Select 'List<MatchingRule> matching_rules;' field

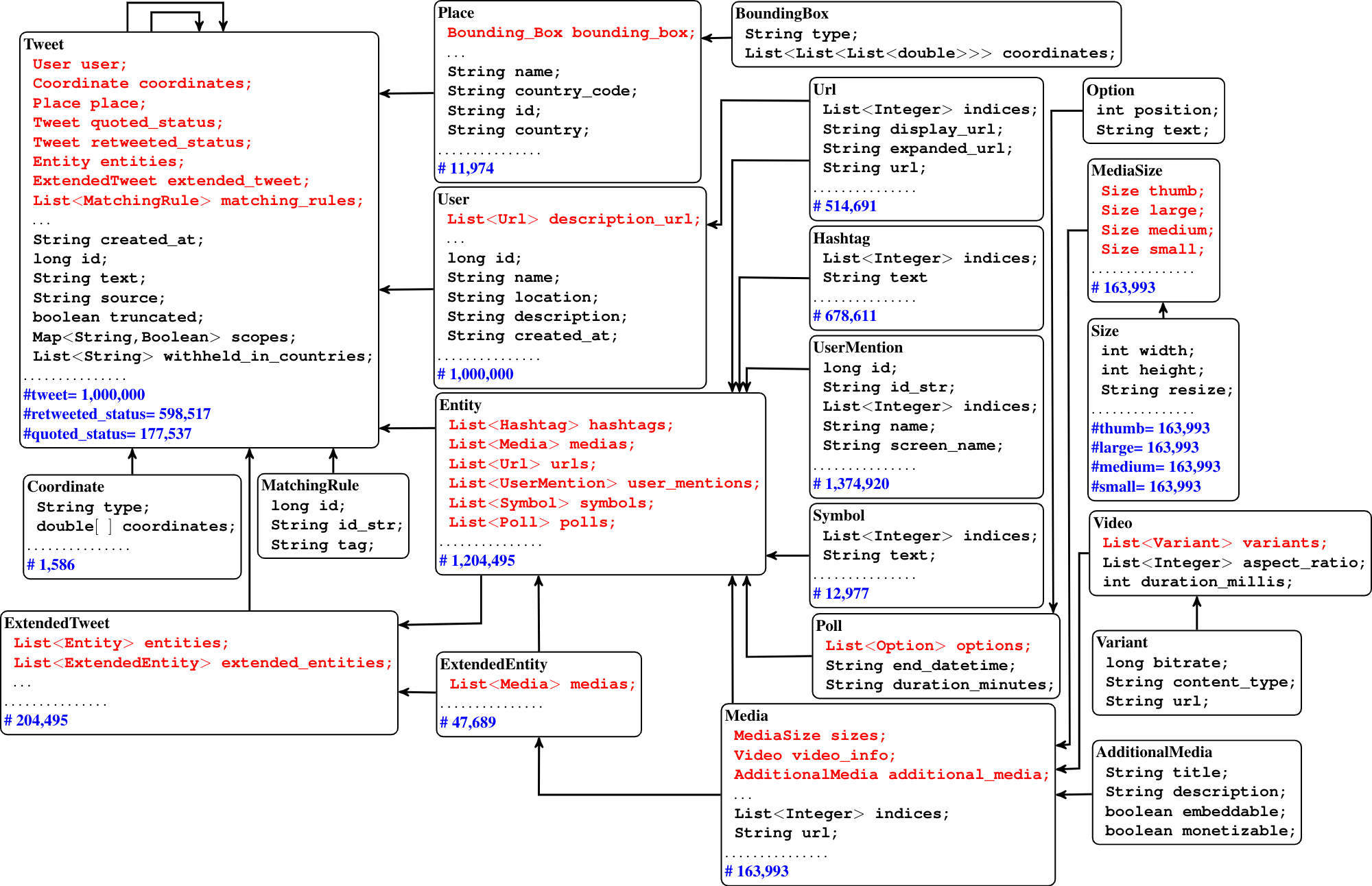198,201
